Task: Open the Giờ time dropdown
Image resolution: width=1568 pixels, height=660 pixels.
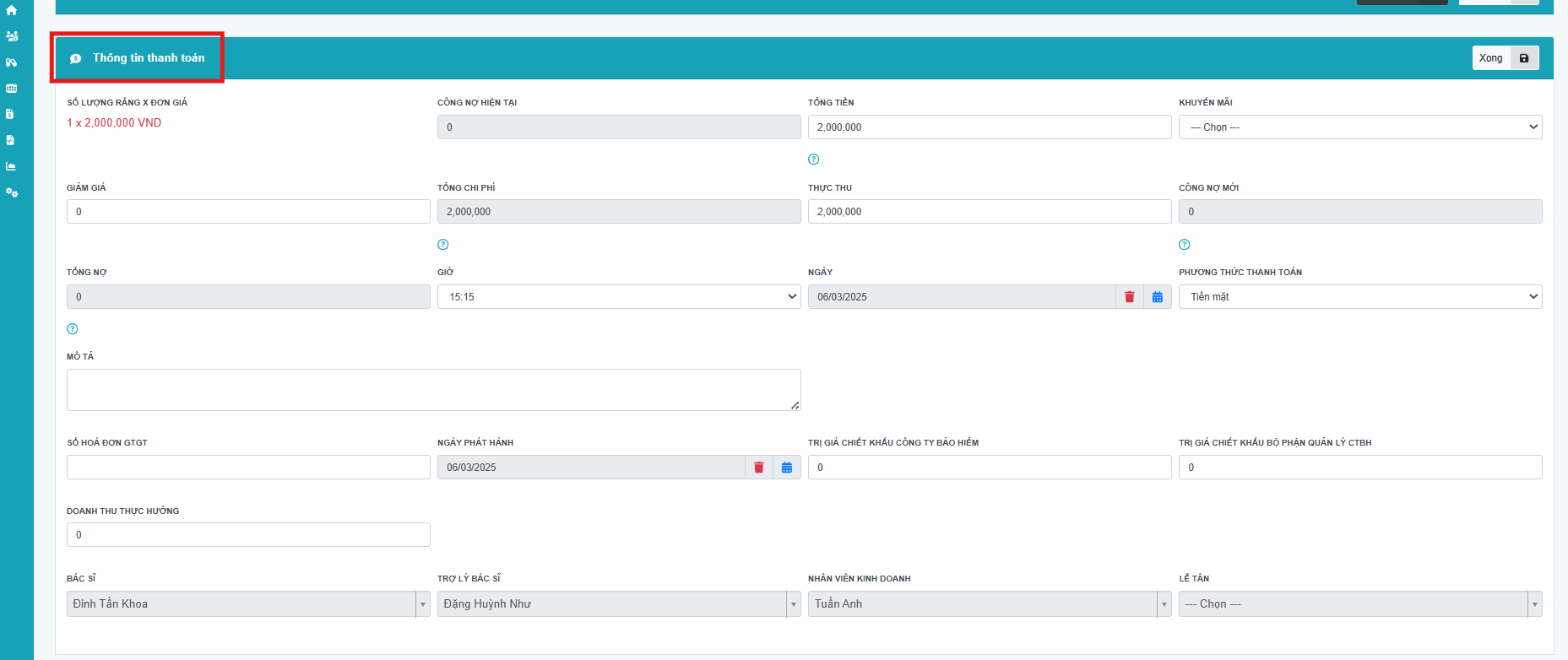Action: (618, 297)
